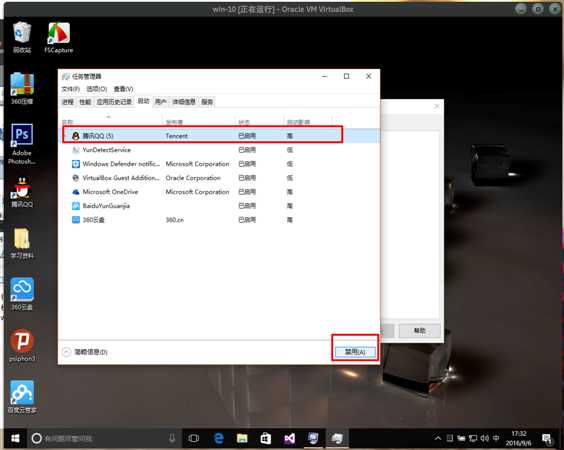Click the network tray icon
The image size is (564, 450).
coord(473,438)
